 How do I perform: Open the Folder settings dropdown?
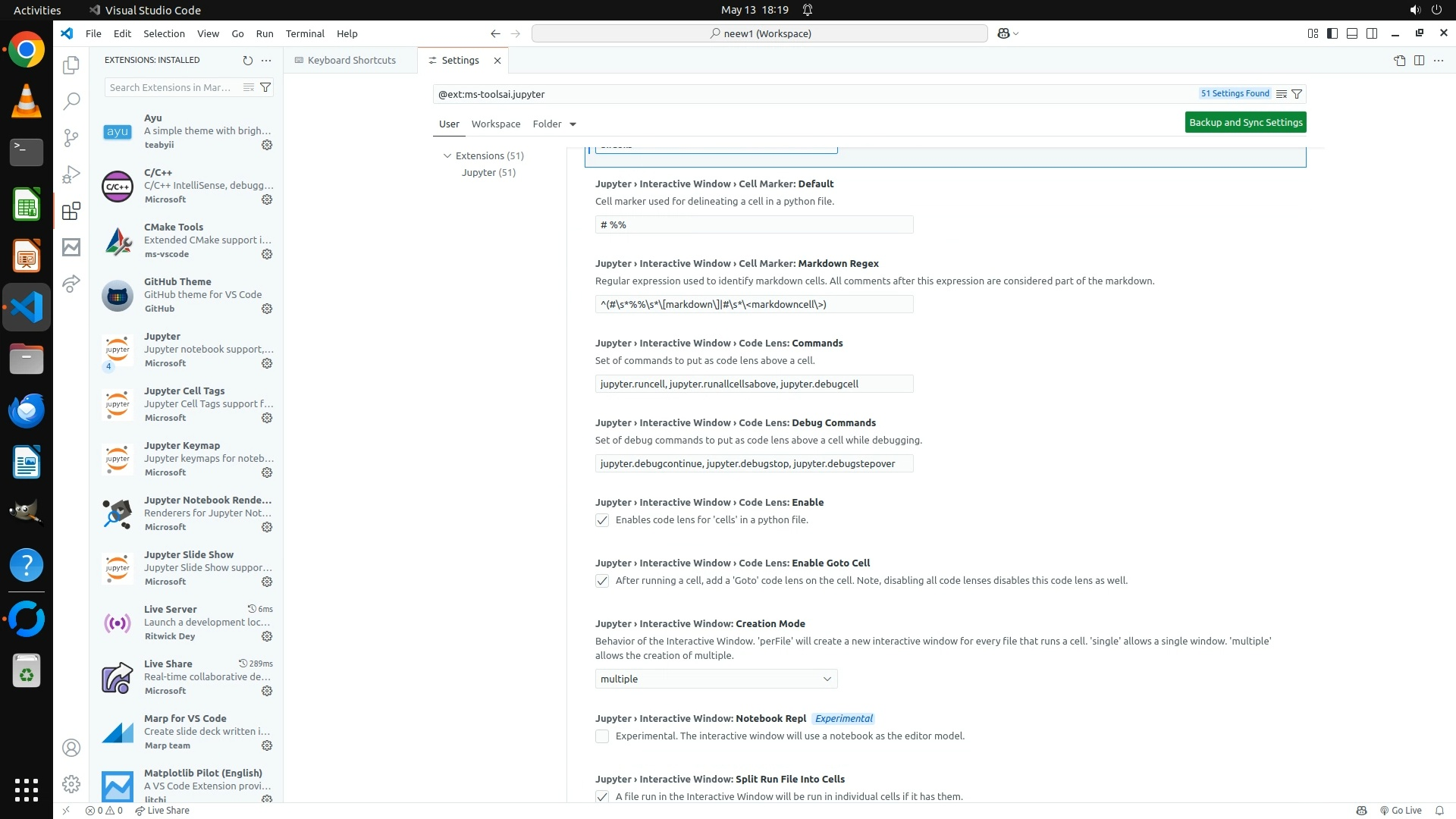[x=554, y=124]
